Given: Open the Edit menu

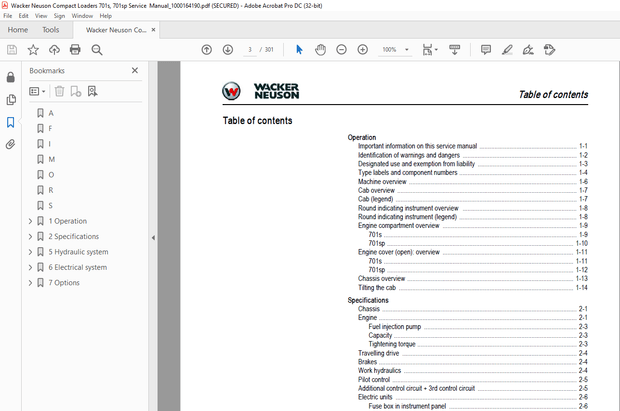Looking at the screenshot, I should point(23,16).
